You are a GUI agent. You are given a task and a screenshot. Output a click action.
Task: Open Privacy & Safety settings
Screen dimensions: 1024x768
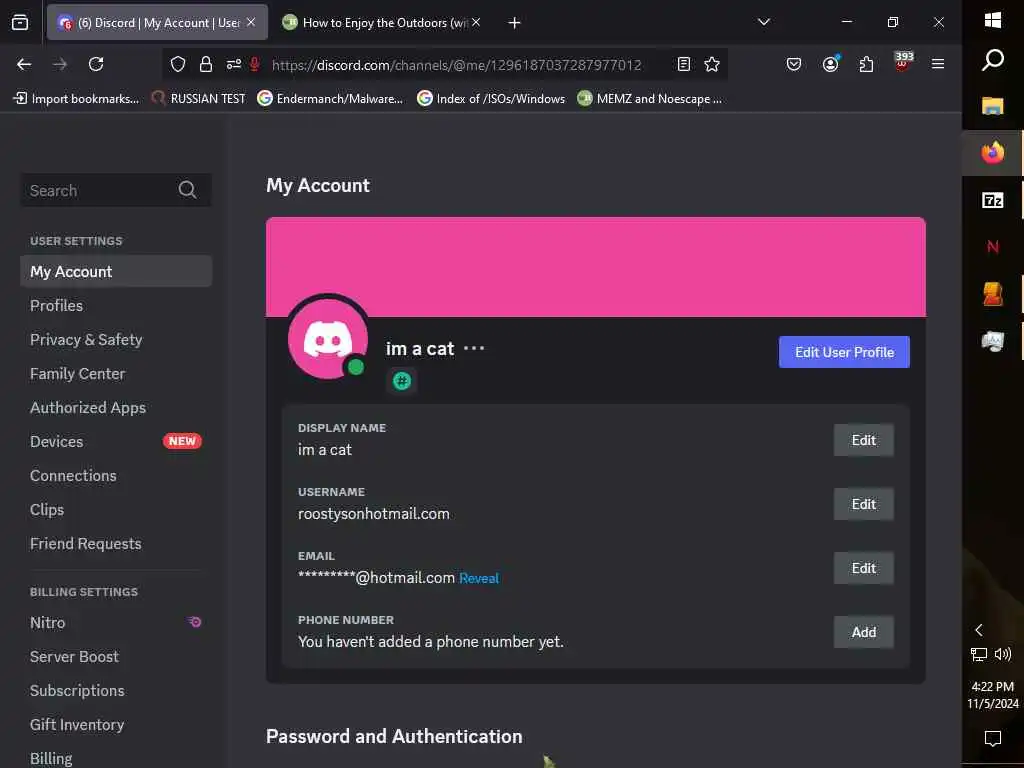click(x=116, y=340)
